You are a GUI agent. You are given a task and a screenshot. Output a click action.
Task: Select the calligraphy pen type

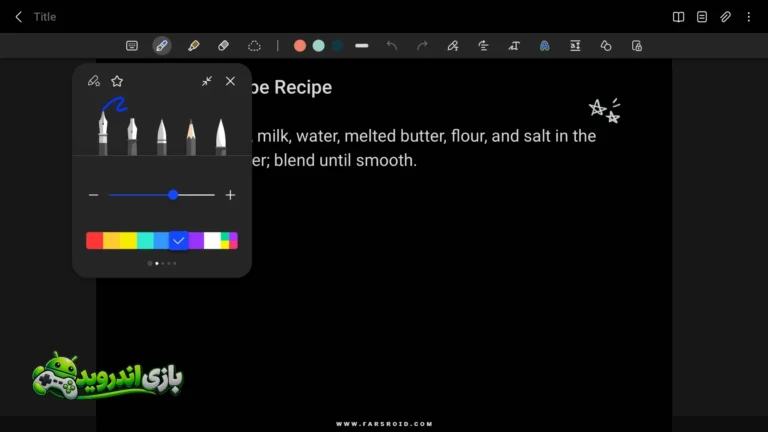tap(132, 137)
